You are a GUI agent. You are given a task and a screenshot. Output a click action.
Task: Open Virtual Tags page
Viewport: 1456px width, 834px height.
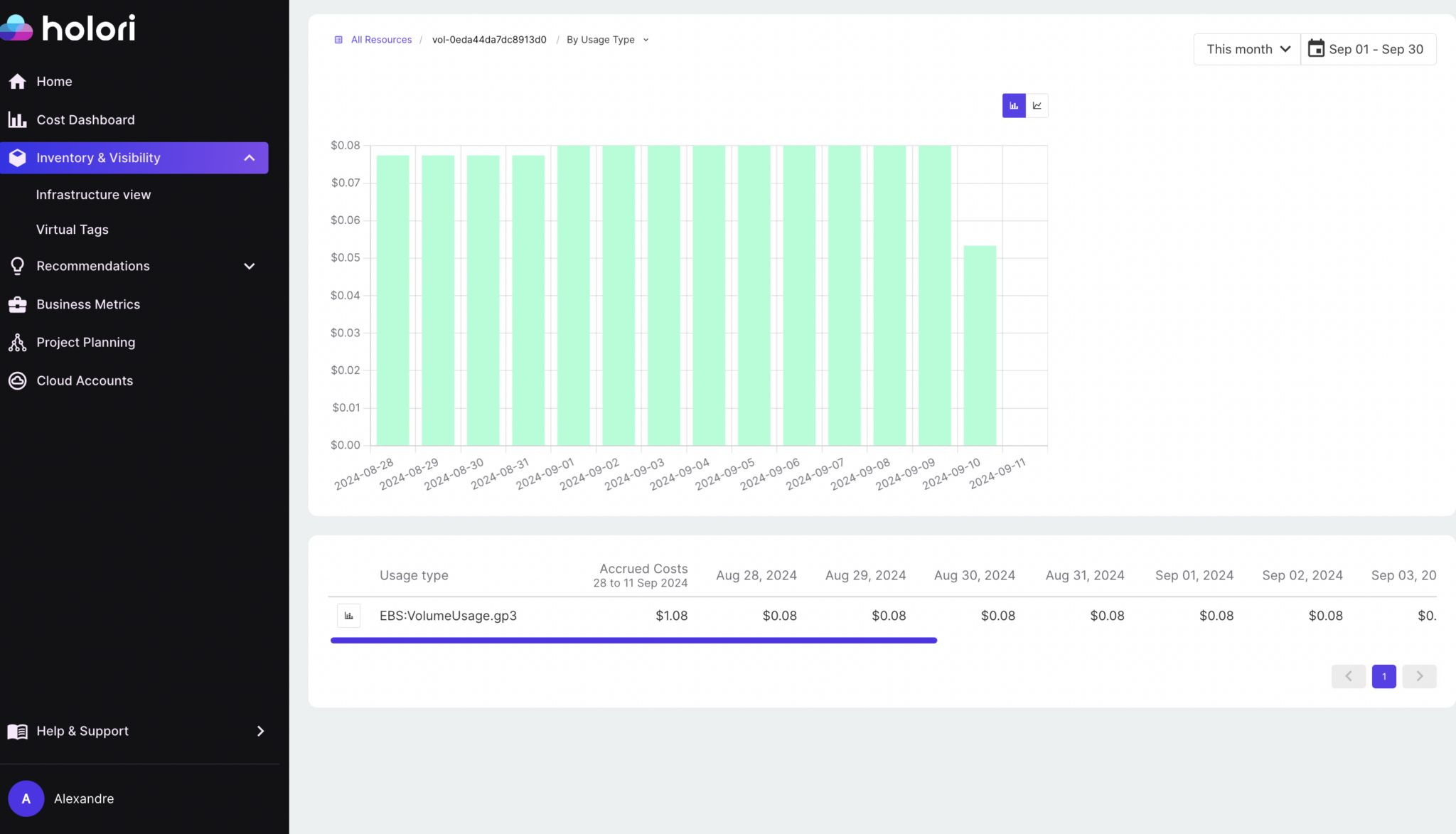point(73,230)
